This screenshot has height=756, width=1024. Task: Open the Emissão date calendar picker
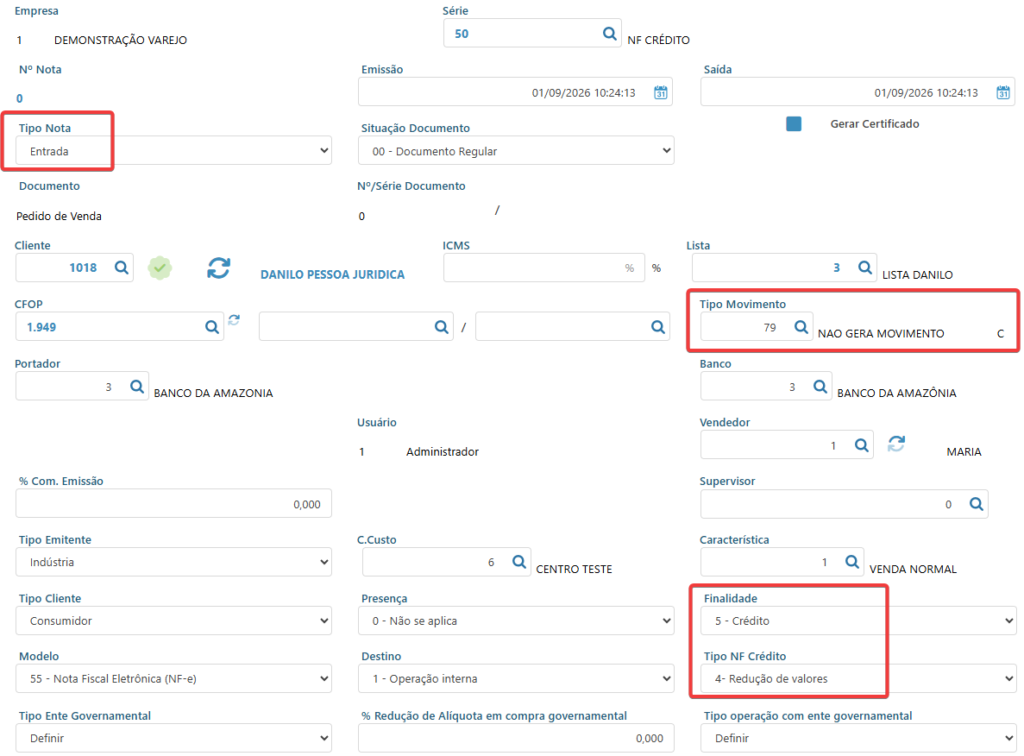pos(661,93)
